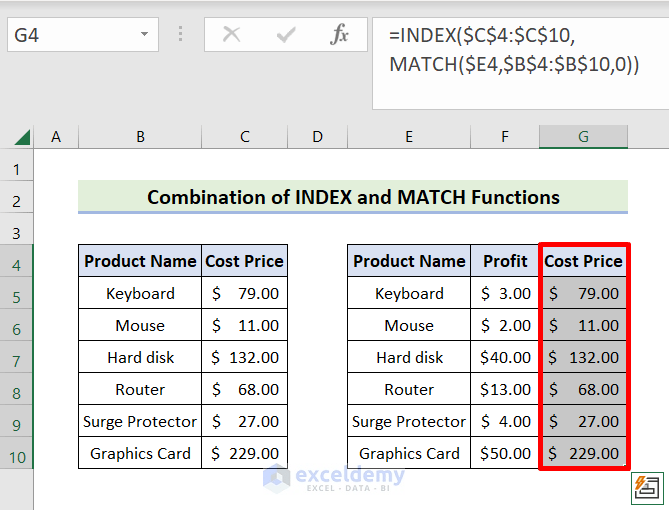Click 'Mouse' cell in column E

tap(409, 325)
